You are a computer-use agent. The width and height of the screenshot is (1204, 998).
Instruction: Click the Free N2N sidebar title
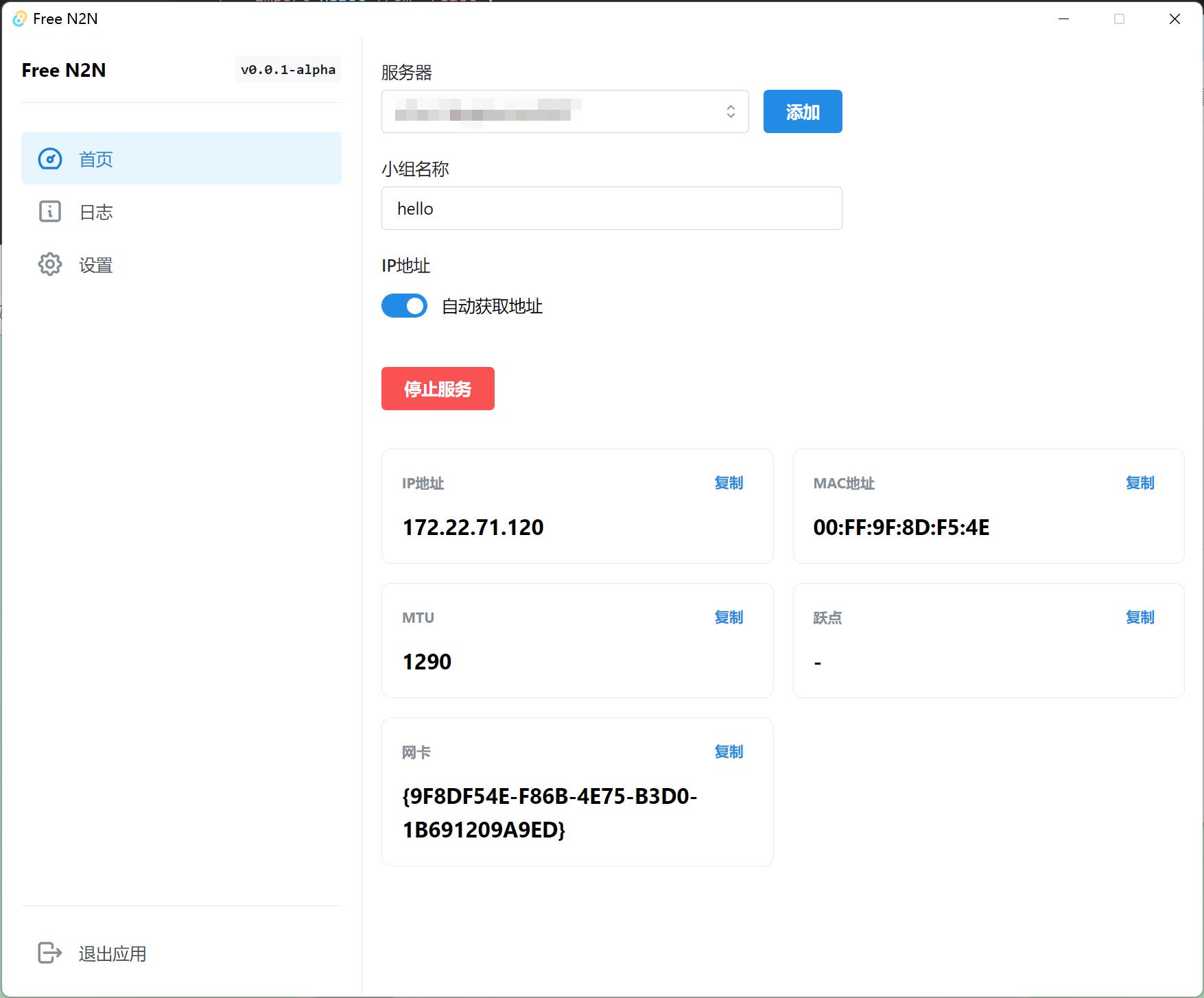64,70
